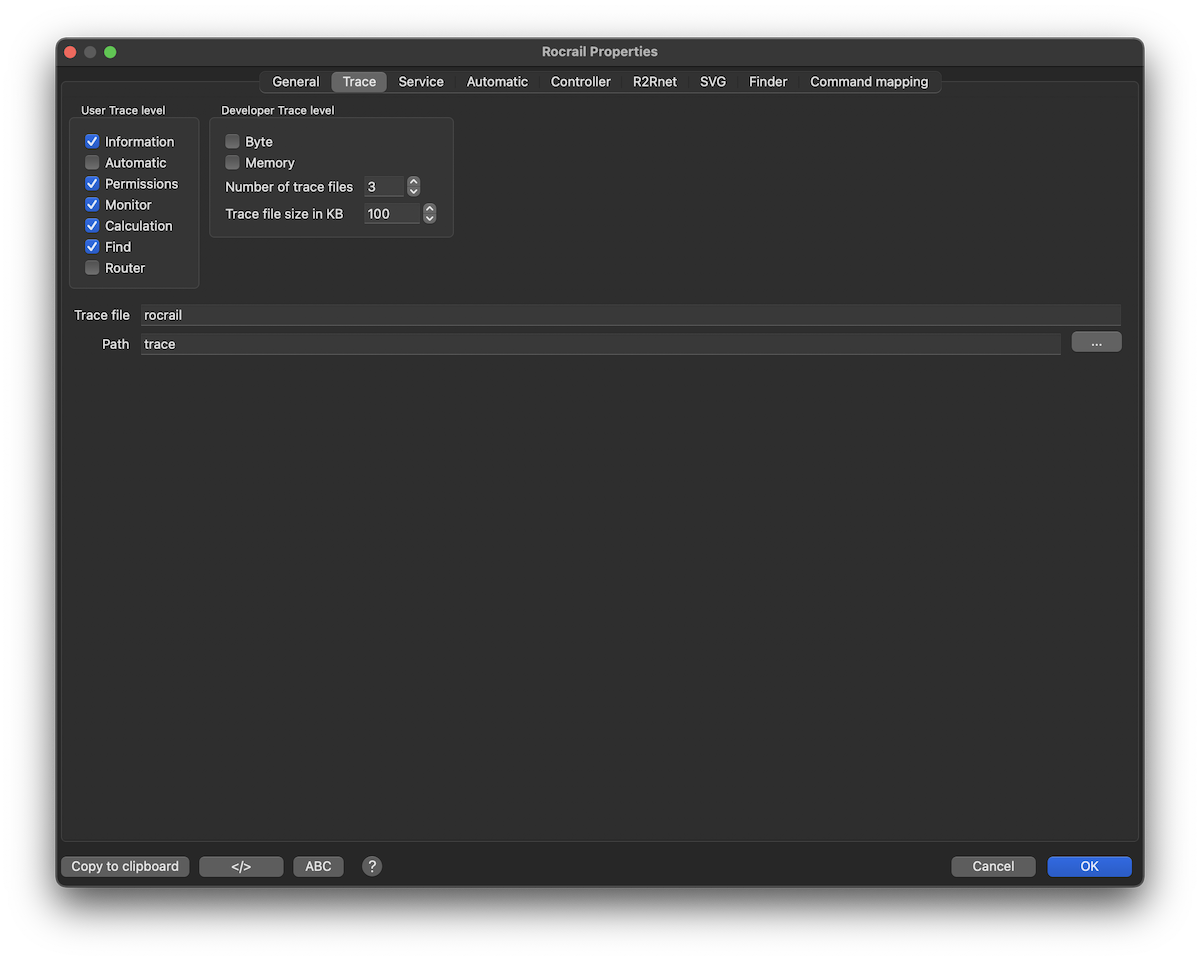The height and width of the screenshot is (961, 1200).
Task: Open the SVG tab
Action: [713, 82]
